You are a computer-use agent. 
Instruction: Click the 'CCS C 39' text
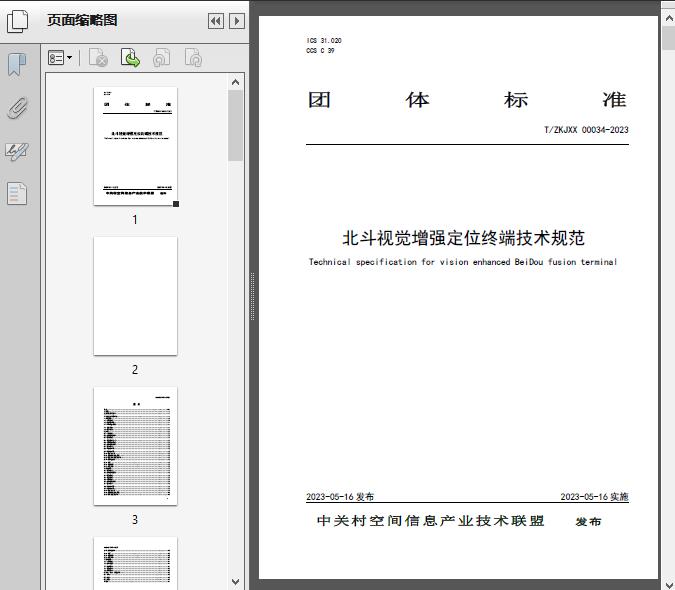pos(320,50)
